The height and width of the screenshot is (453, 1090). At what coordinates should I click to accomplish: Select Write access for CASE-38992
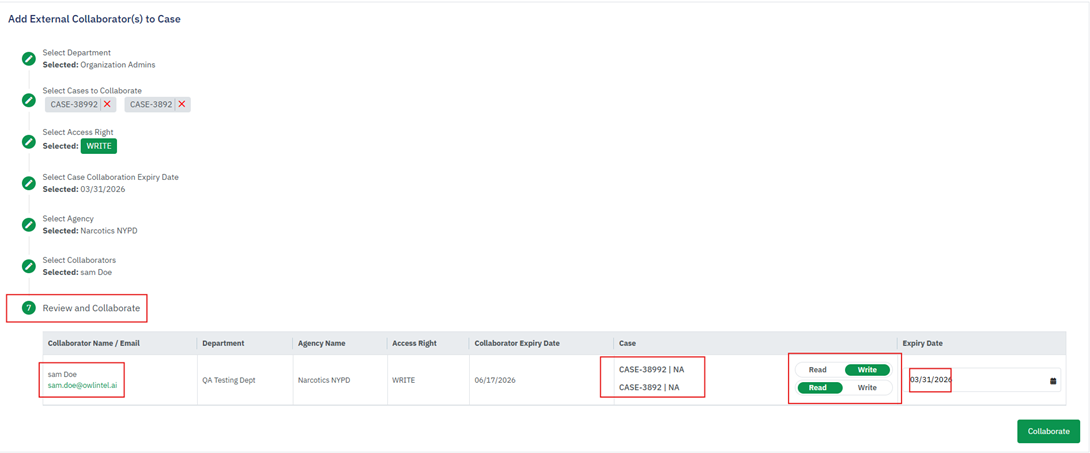[867, 370]
